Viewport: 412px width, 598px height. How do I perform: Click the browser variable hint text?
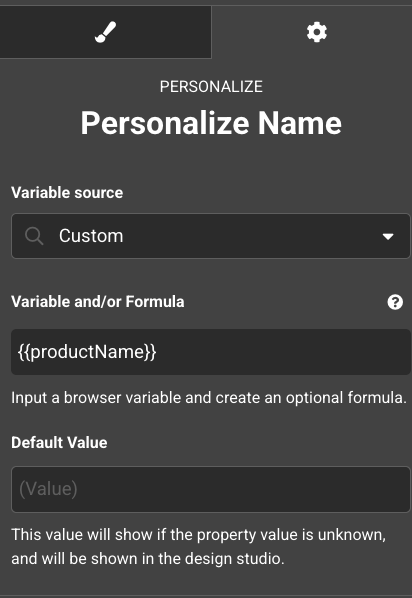tap(209, 398)
